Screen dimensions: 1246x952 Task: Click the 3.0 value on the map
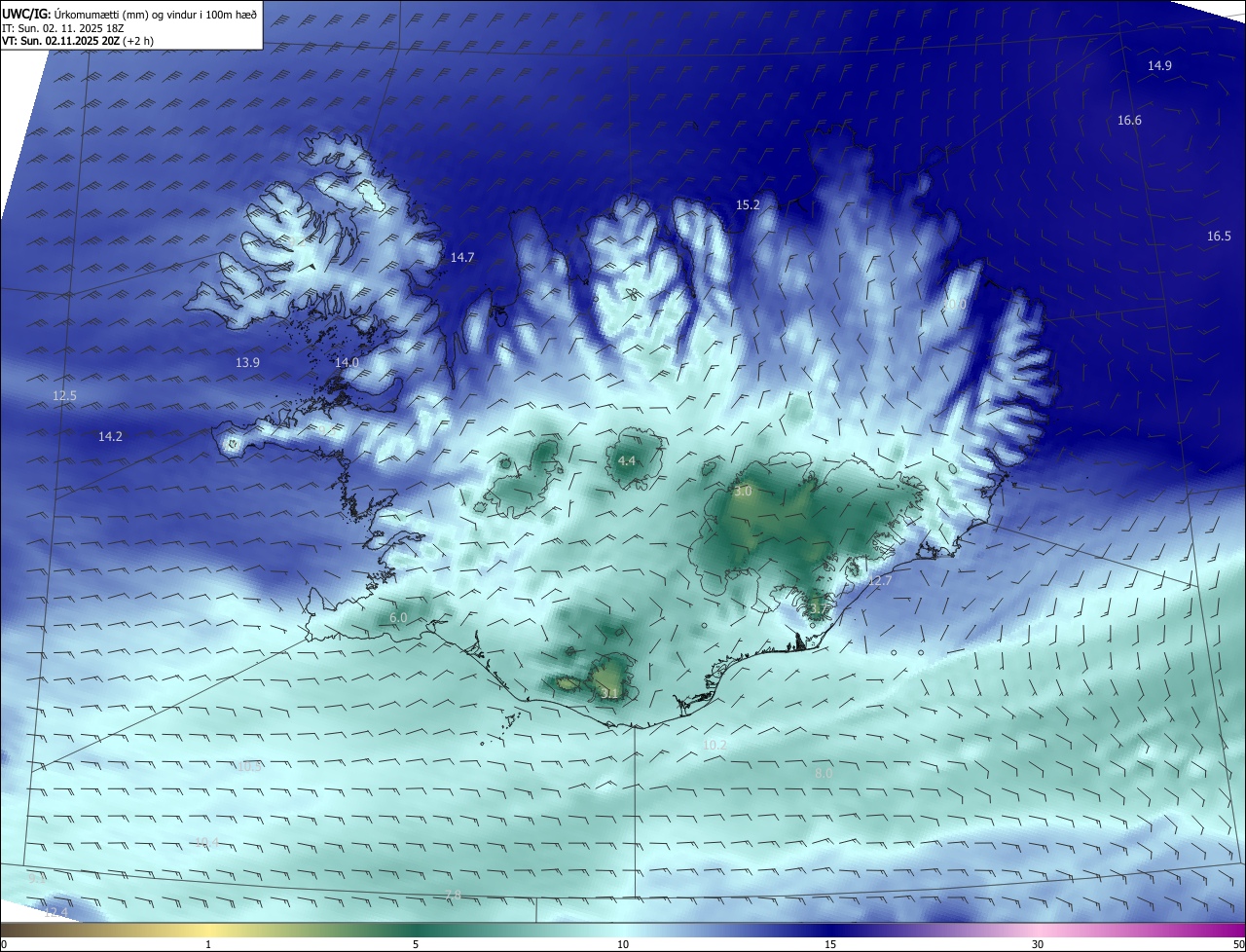pyautogui.click(x=743, y=493)
